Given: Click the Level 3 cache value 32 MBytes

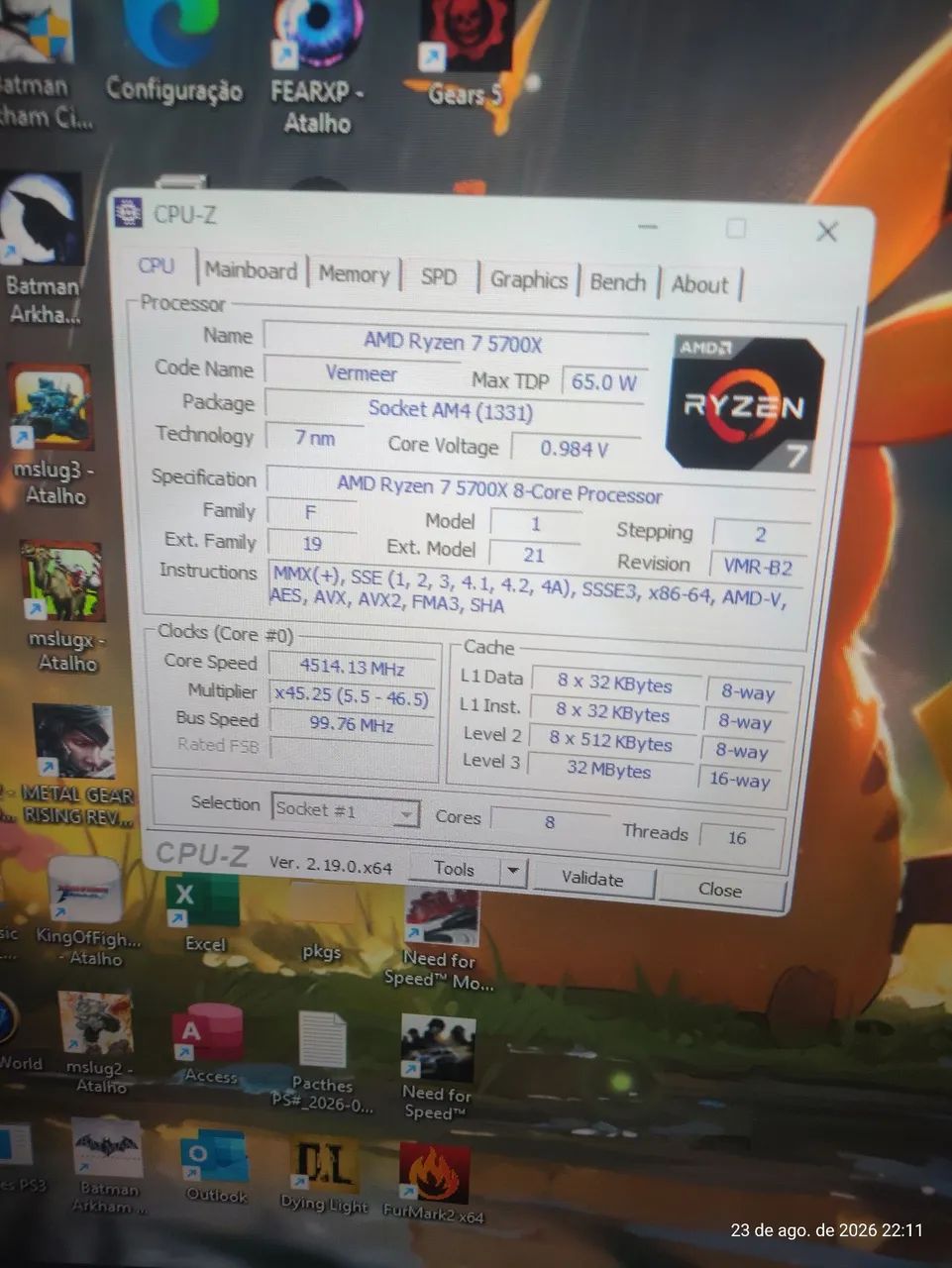Looking at the screenshot, I should 609,769.
